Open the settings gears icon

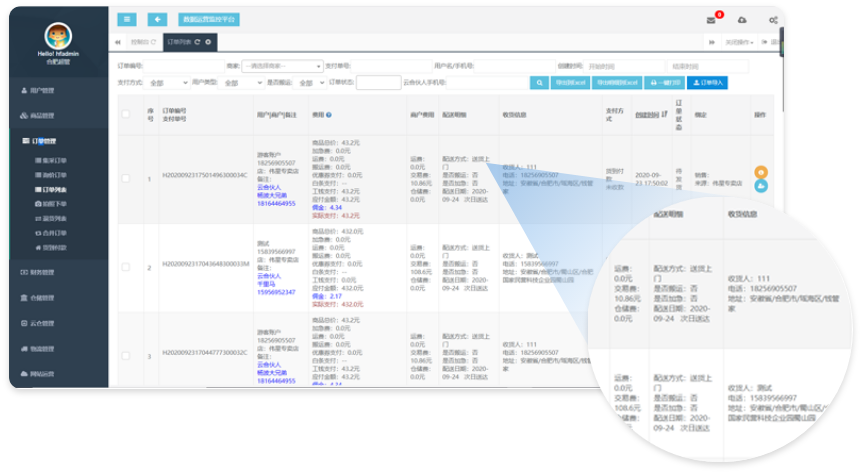(x=773, y=20)
